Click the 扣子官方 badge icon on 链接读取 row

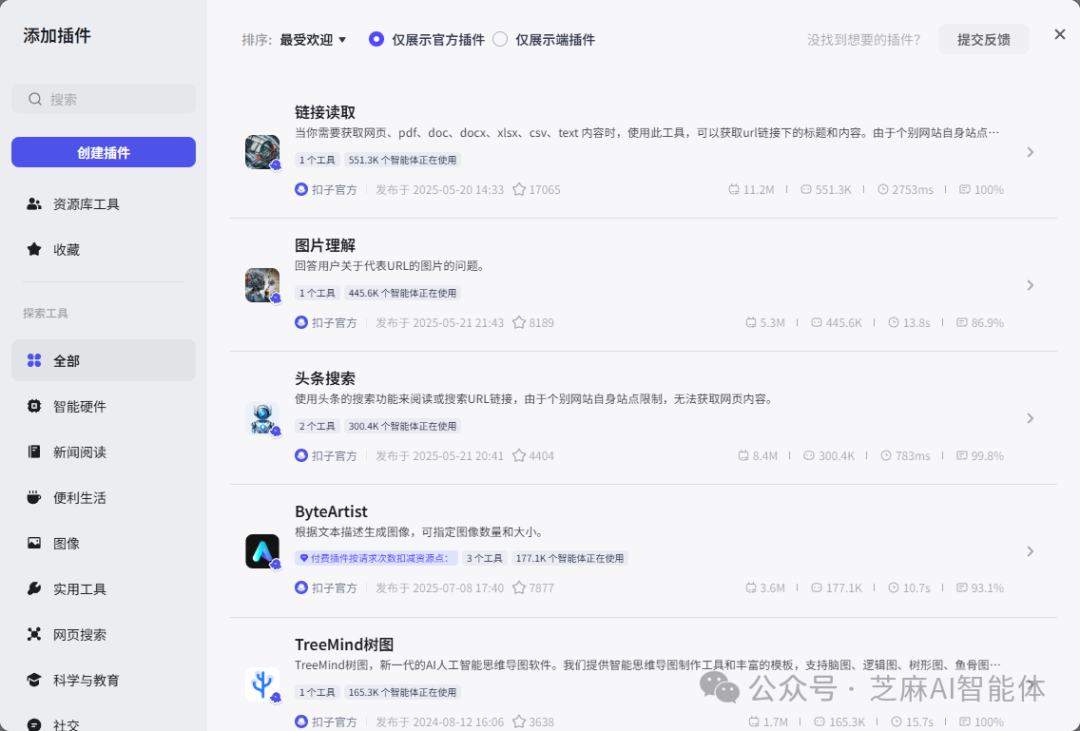(x=301, y=189)
